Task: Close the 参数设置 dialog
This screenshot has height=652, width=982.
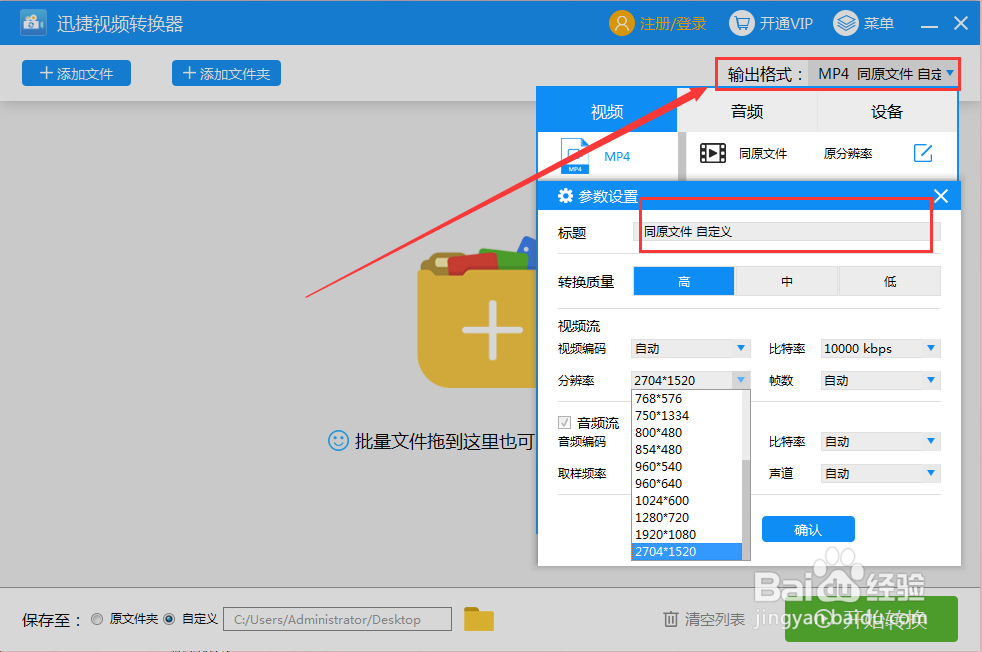Action: [x=941, y=196]
